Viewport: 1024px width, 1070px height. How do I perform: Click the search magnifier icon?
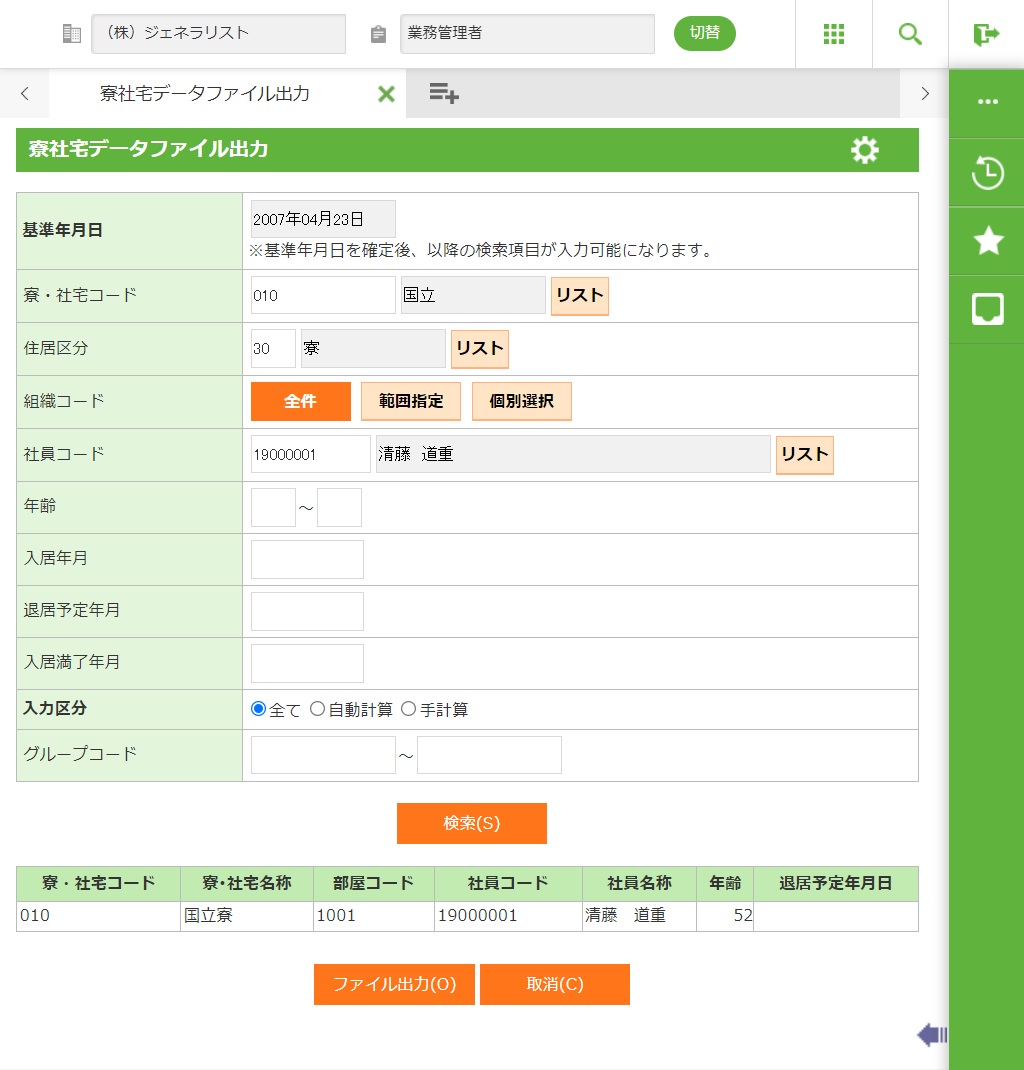tap(910, 34)
